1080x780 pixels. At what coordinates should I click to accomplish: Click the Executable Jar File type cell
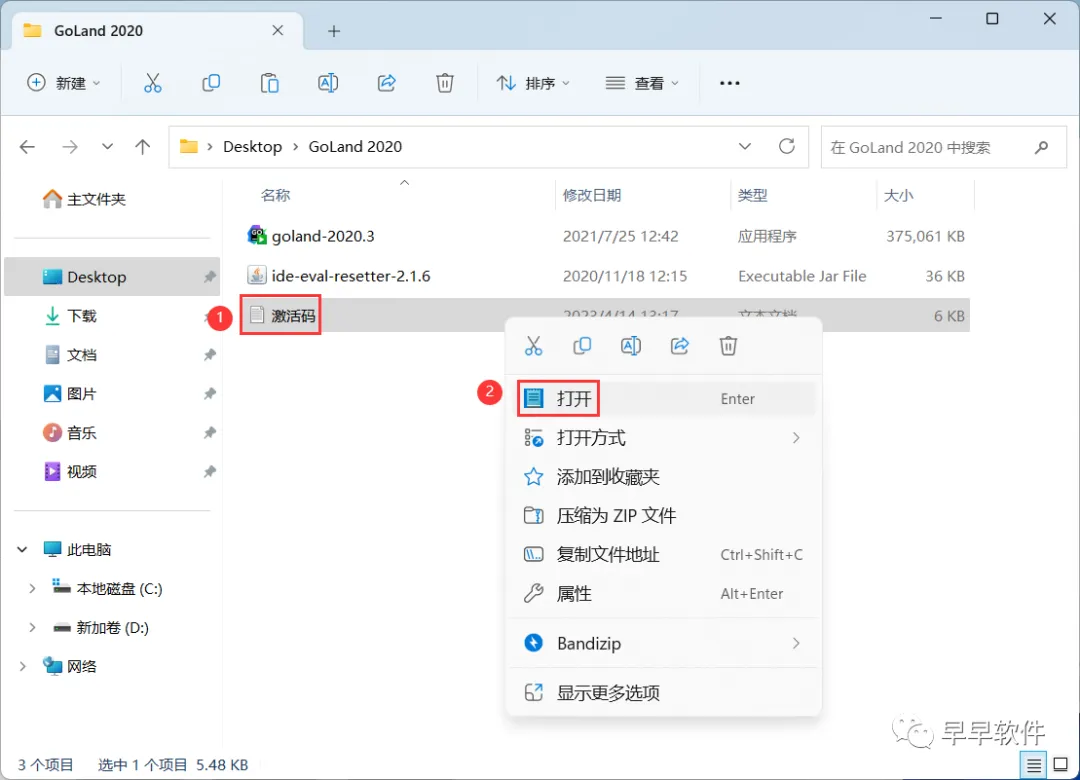point(802,276)
